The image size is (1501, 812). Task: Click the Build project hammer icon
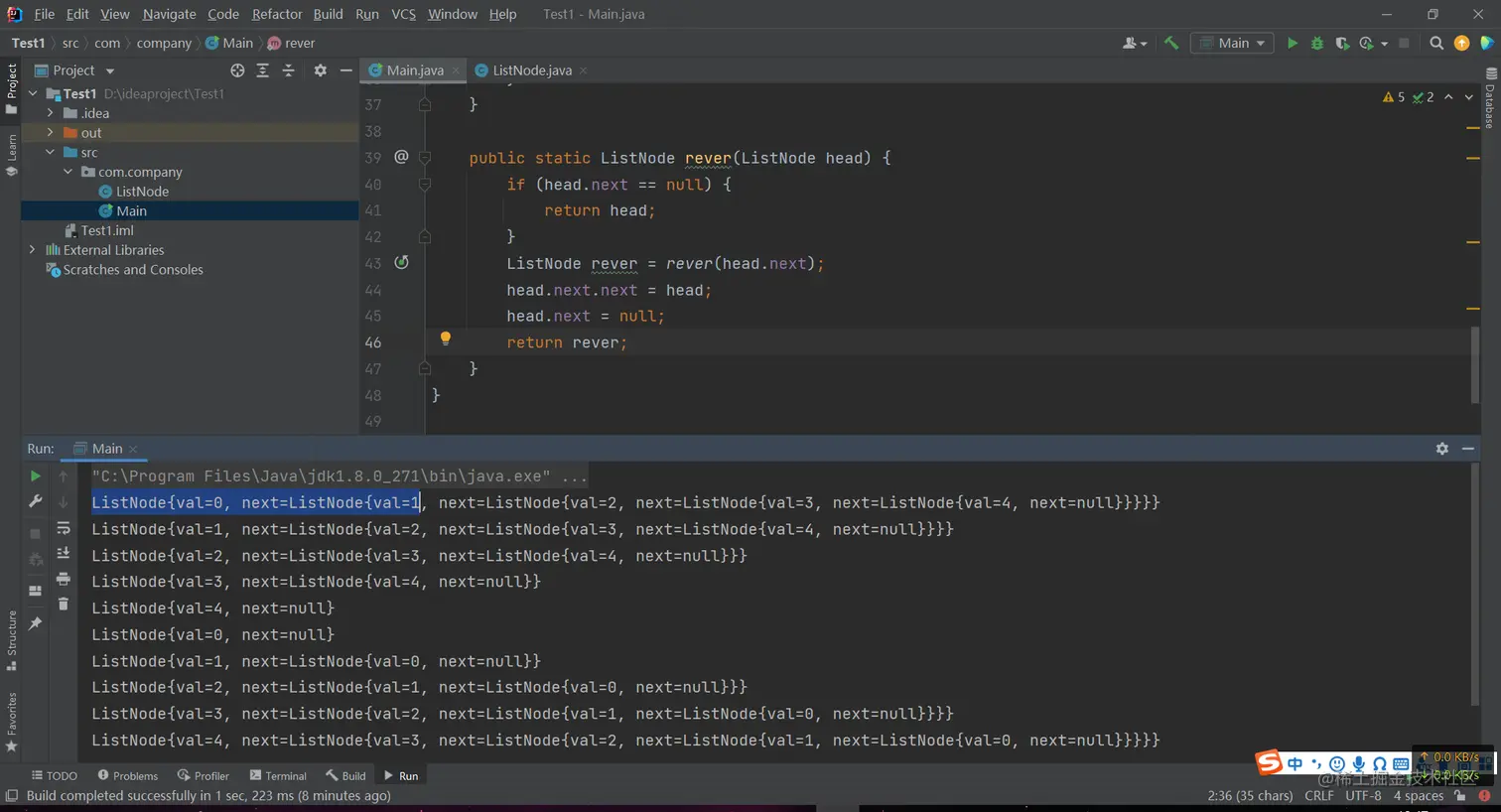1171,43
